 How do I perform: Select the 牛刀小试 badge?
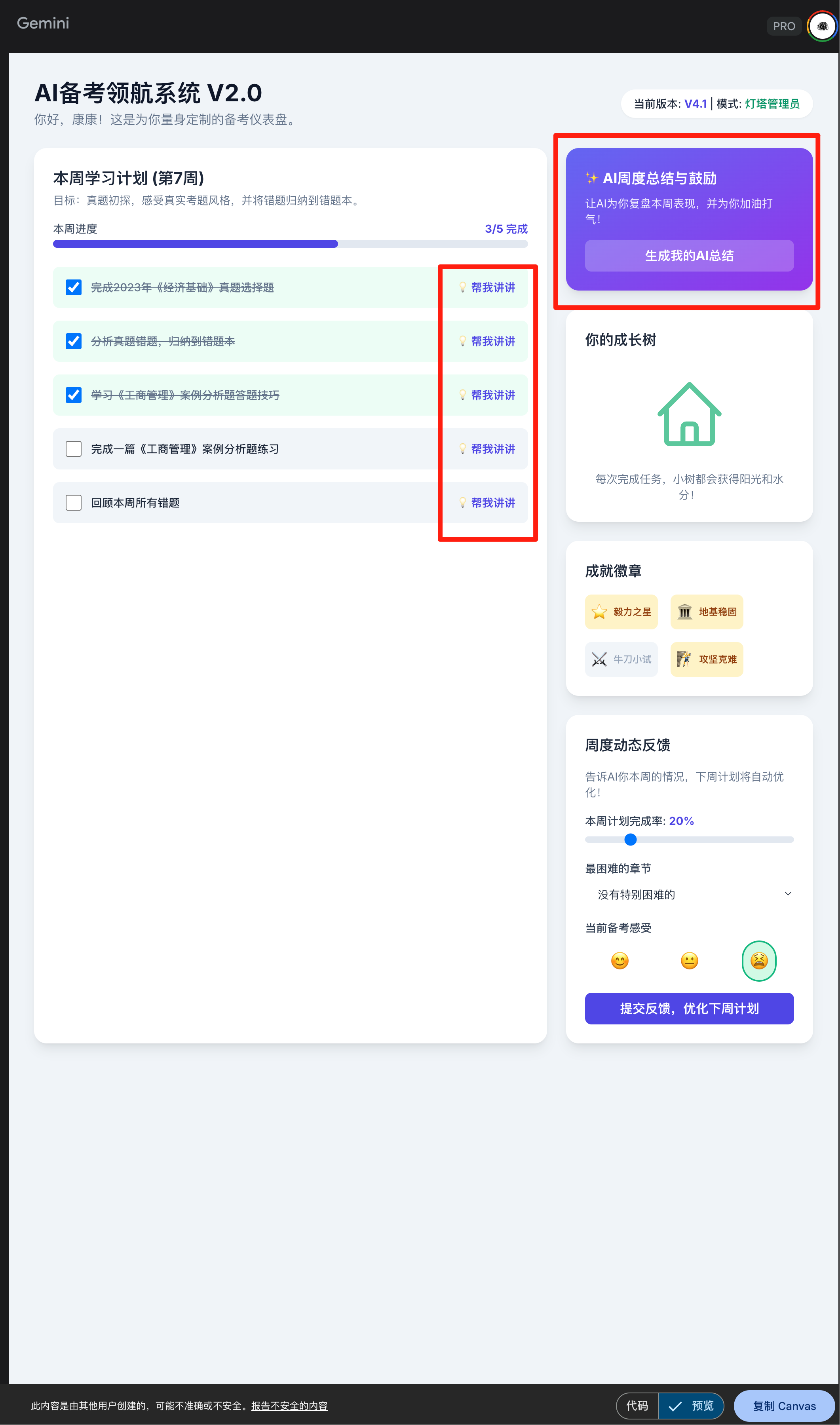click(x=621, y=659)
